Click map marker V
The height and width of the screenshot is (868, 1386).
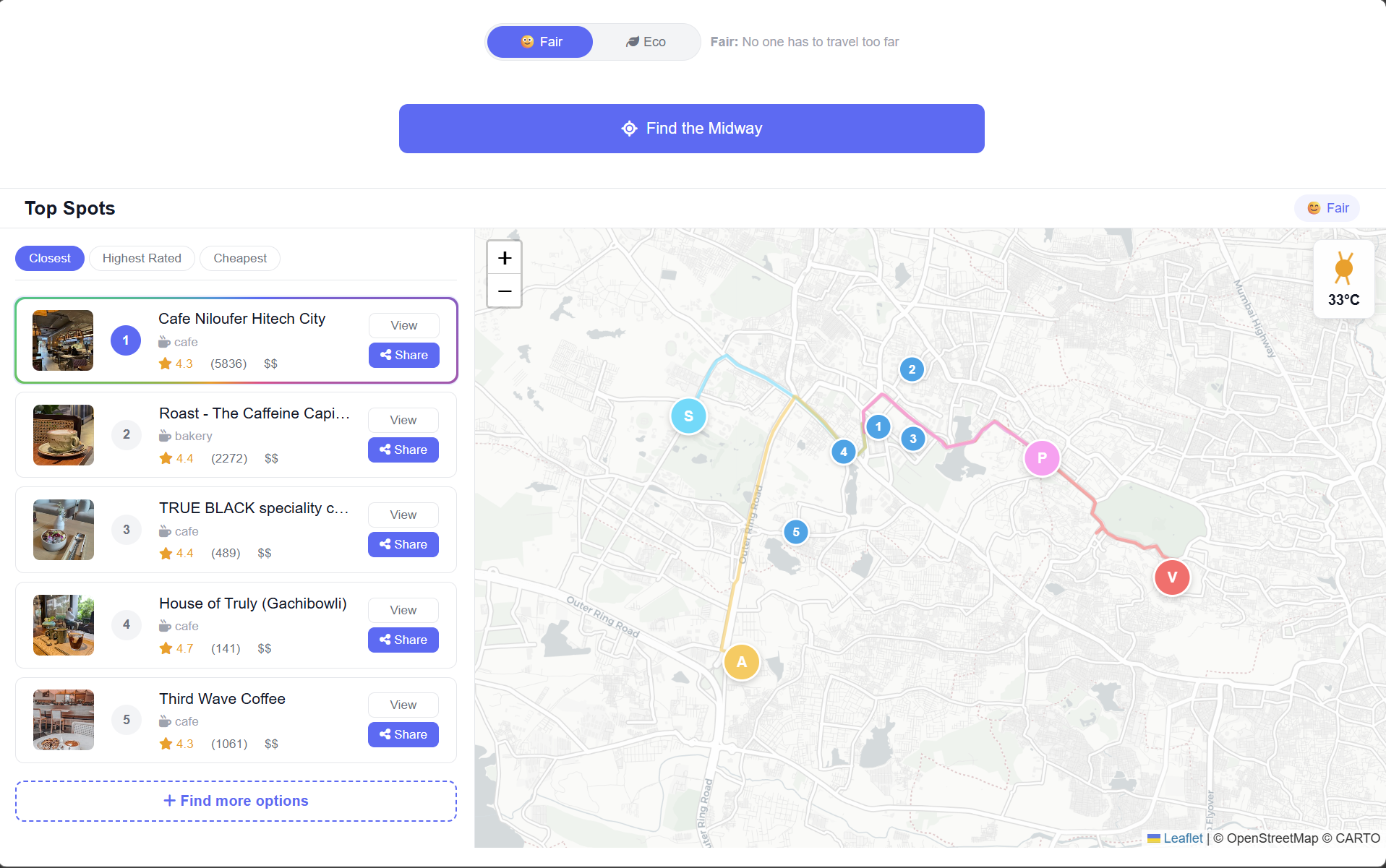tap(1172, 577)
